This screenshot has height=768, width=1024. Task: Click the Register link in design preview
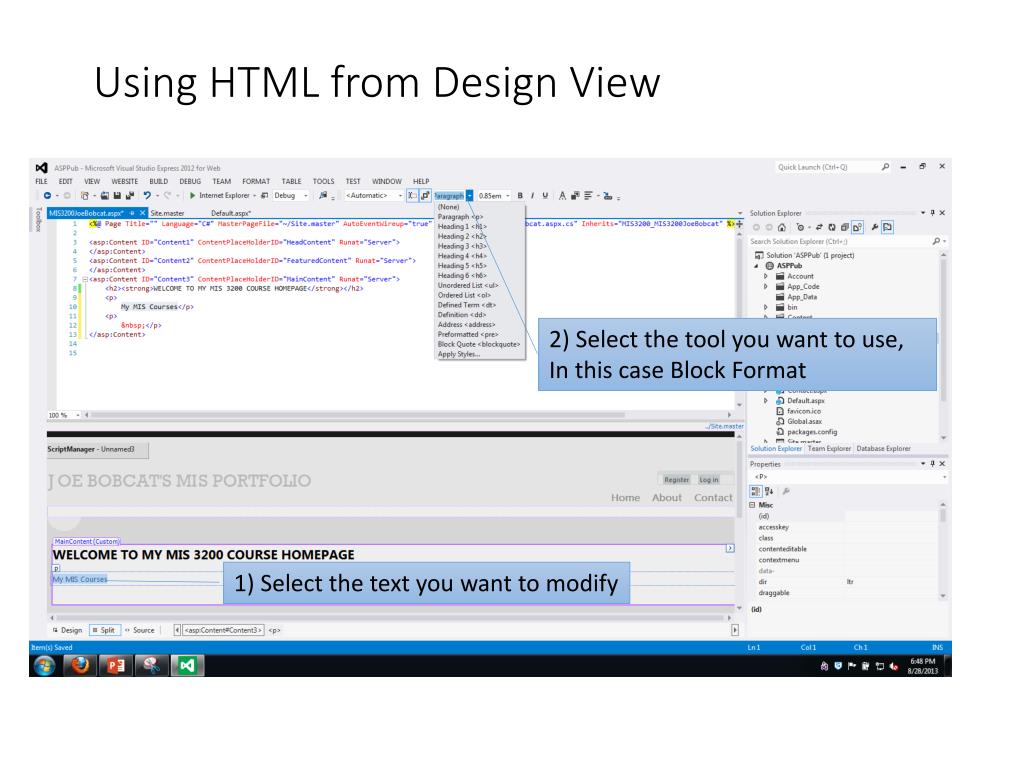[677, 480]
